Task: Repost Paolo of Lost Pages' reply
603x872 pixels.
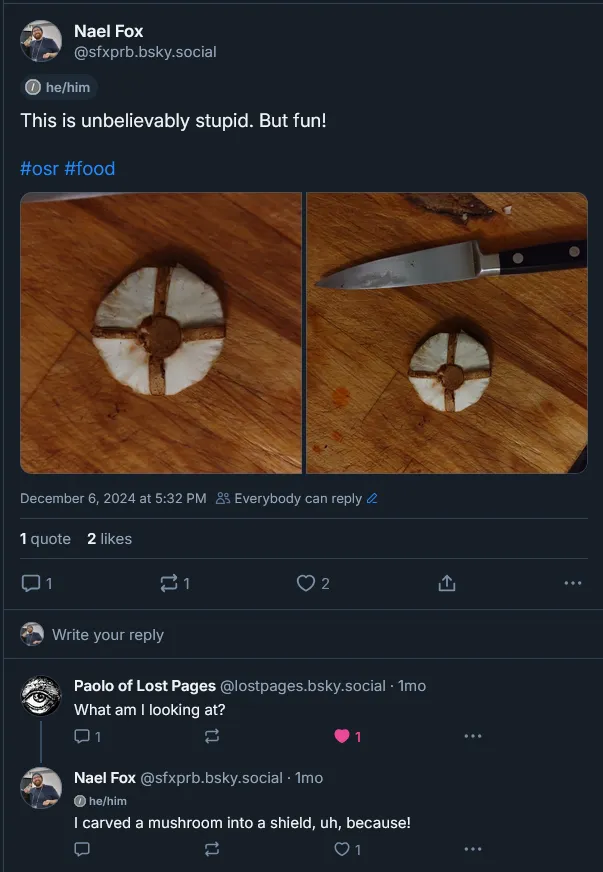Action: tap(211, 736)
